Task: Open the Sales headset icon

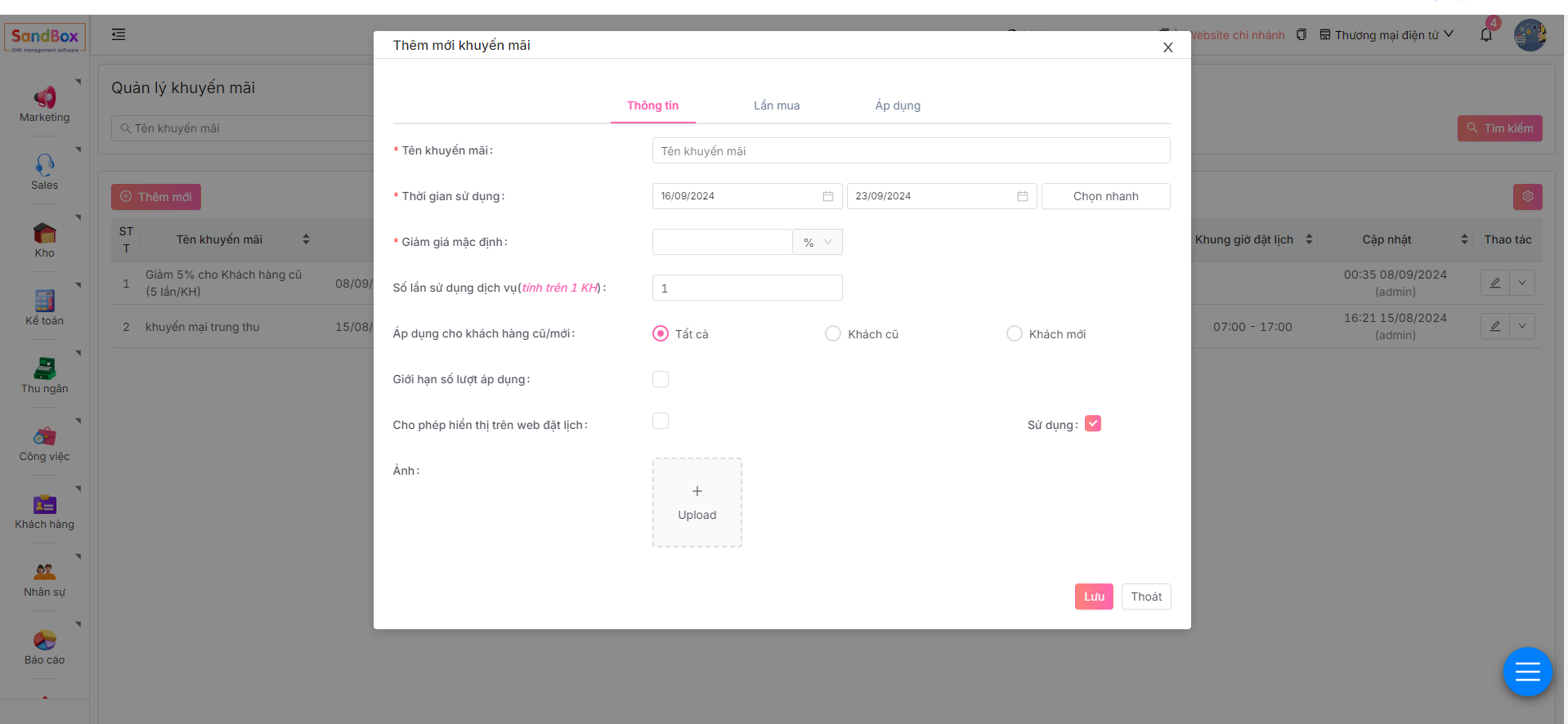Action: (x=45, y=165)
